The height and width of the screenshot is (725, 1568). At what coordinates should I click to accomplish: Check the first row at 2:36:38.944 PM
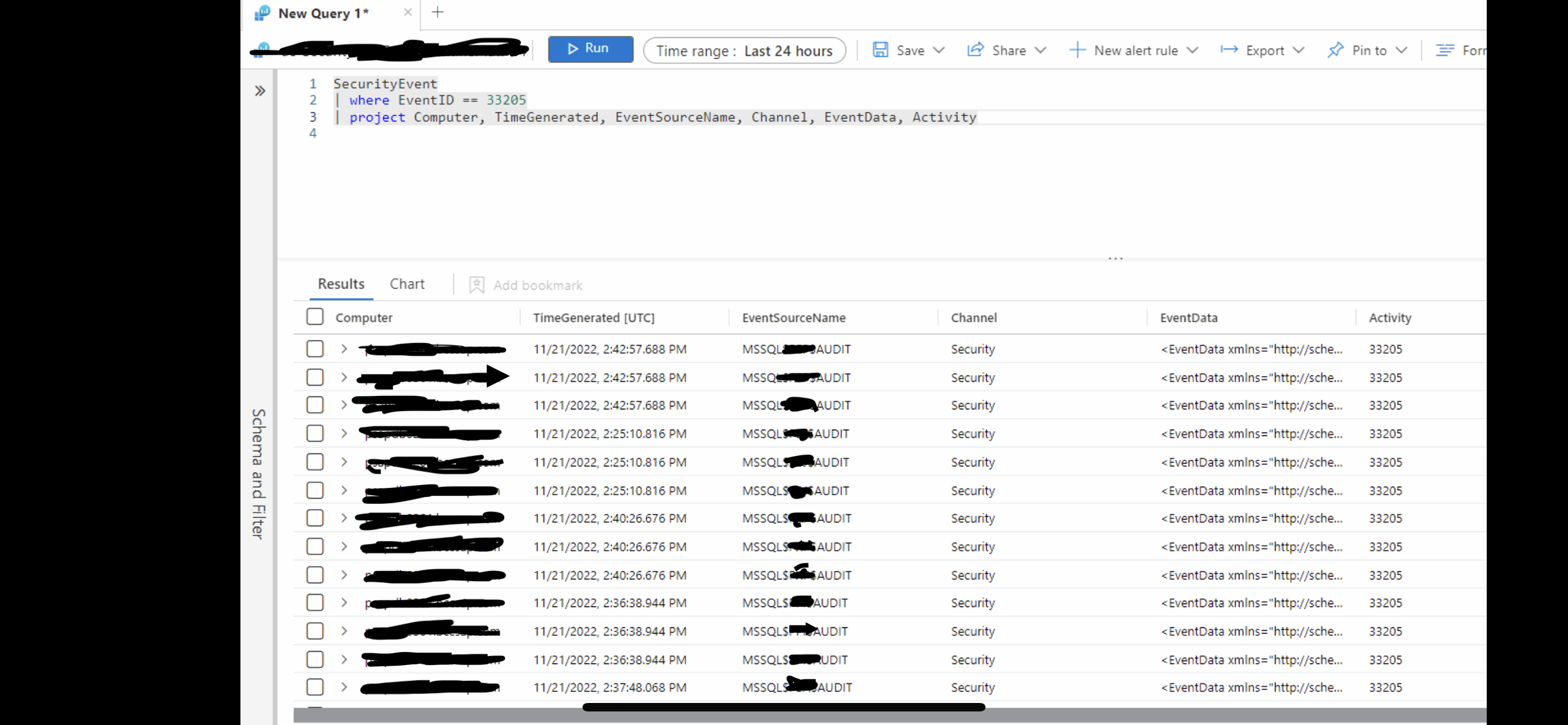[315, 602]
